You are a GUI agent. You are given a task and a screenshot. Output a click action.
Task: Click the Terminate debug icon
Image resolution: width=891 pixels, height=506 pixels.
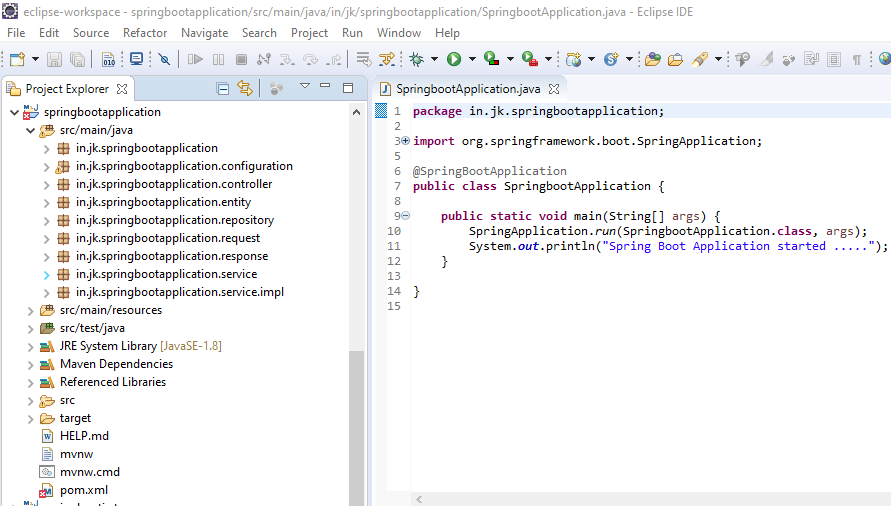241,59
